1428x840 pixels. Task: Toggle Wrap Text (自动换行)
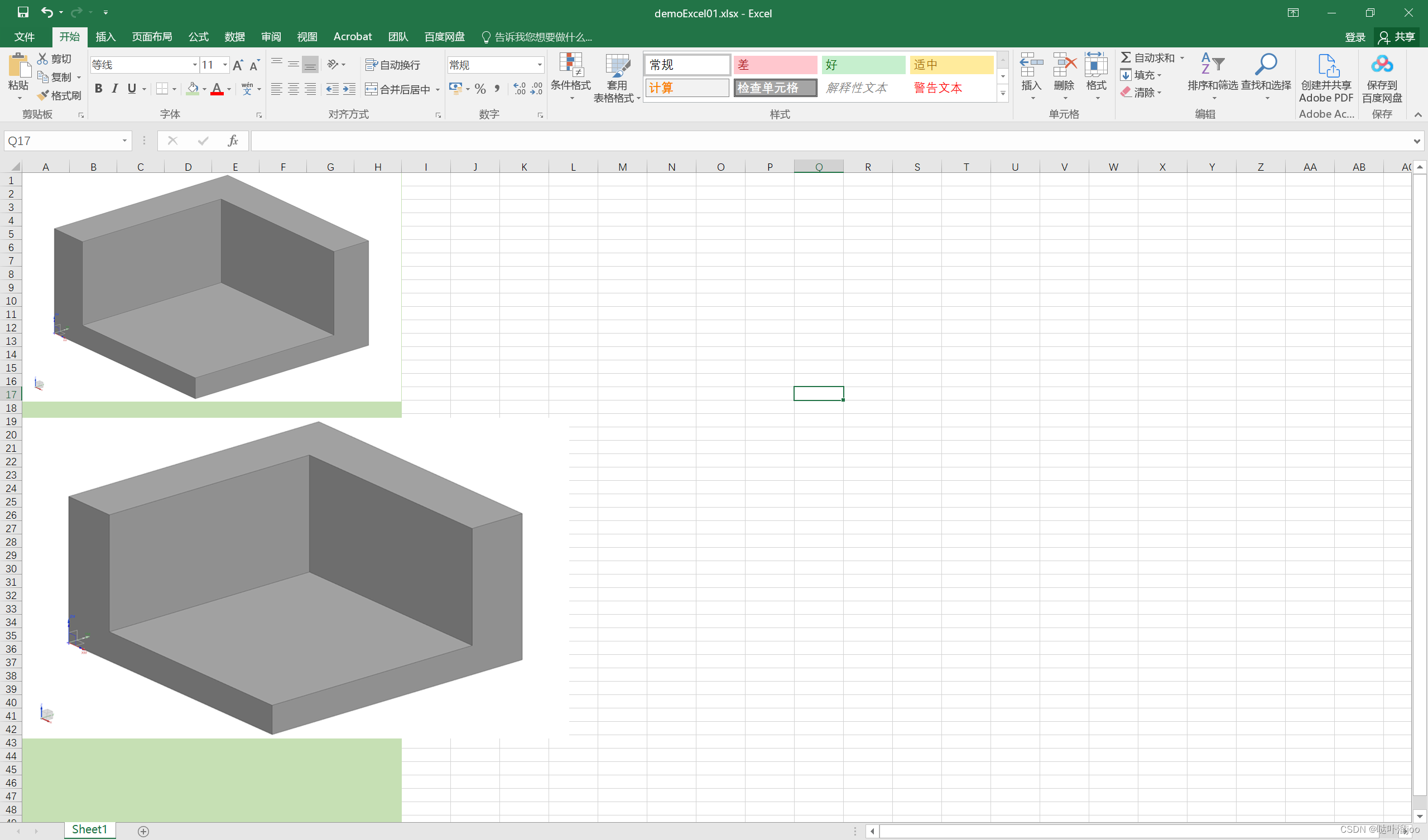393,65
